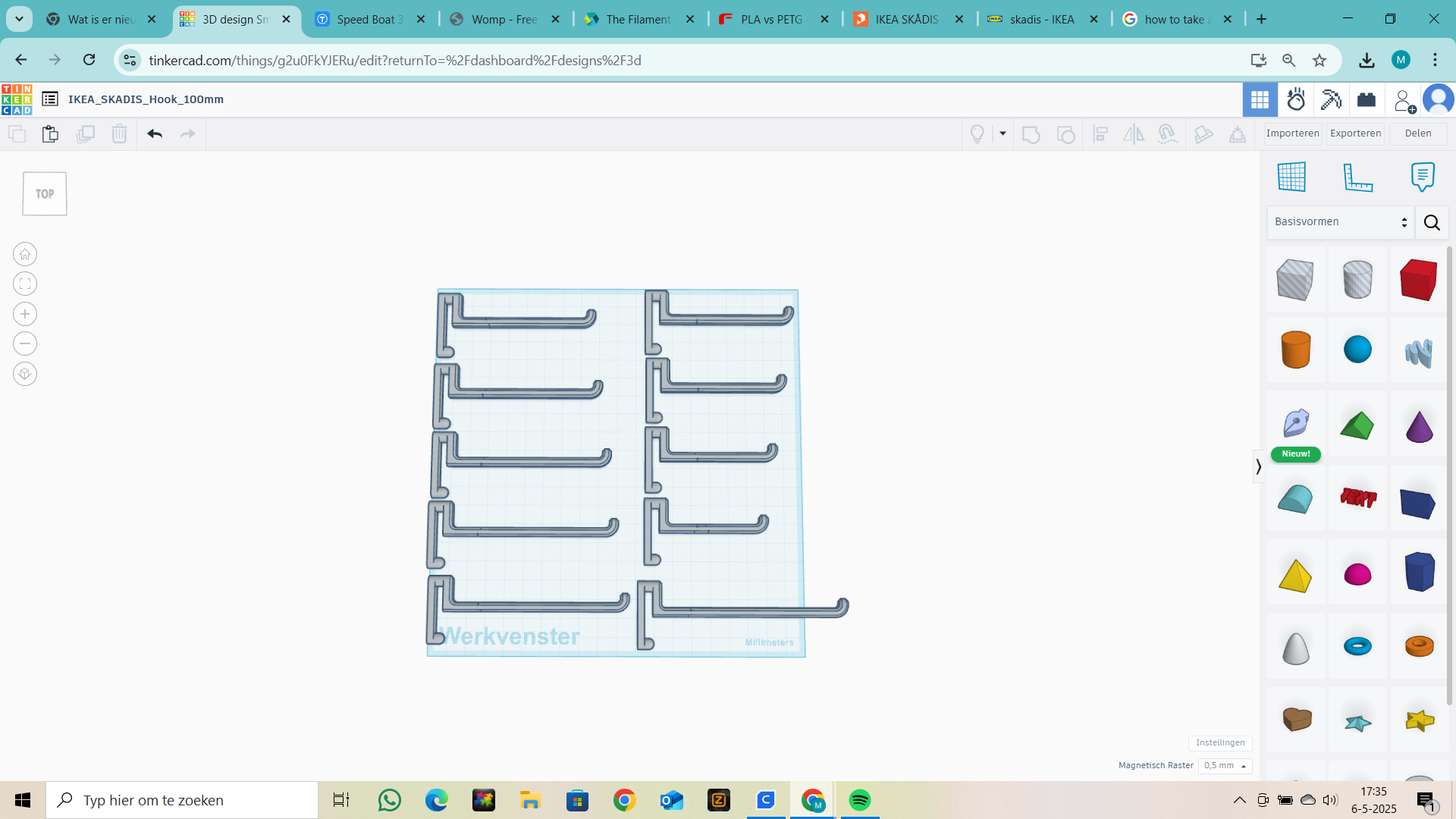Click the Redo arrow in Tinkercad
The width and height of the screenshot is (1456, 819).
pyautogui.click(x=188, y=134)
